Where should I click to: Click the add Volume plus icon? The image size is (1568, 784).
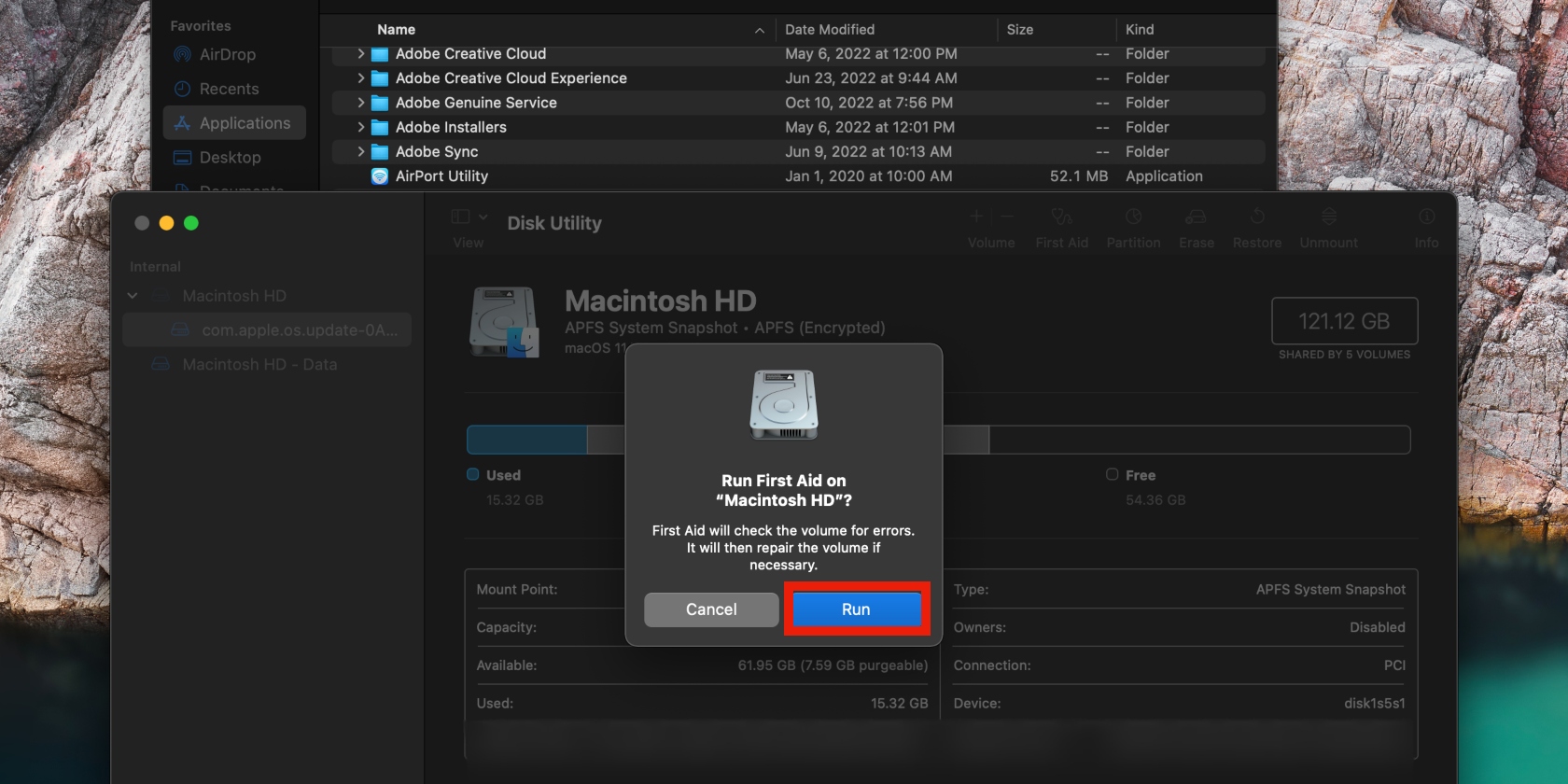coord(976,217)
